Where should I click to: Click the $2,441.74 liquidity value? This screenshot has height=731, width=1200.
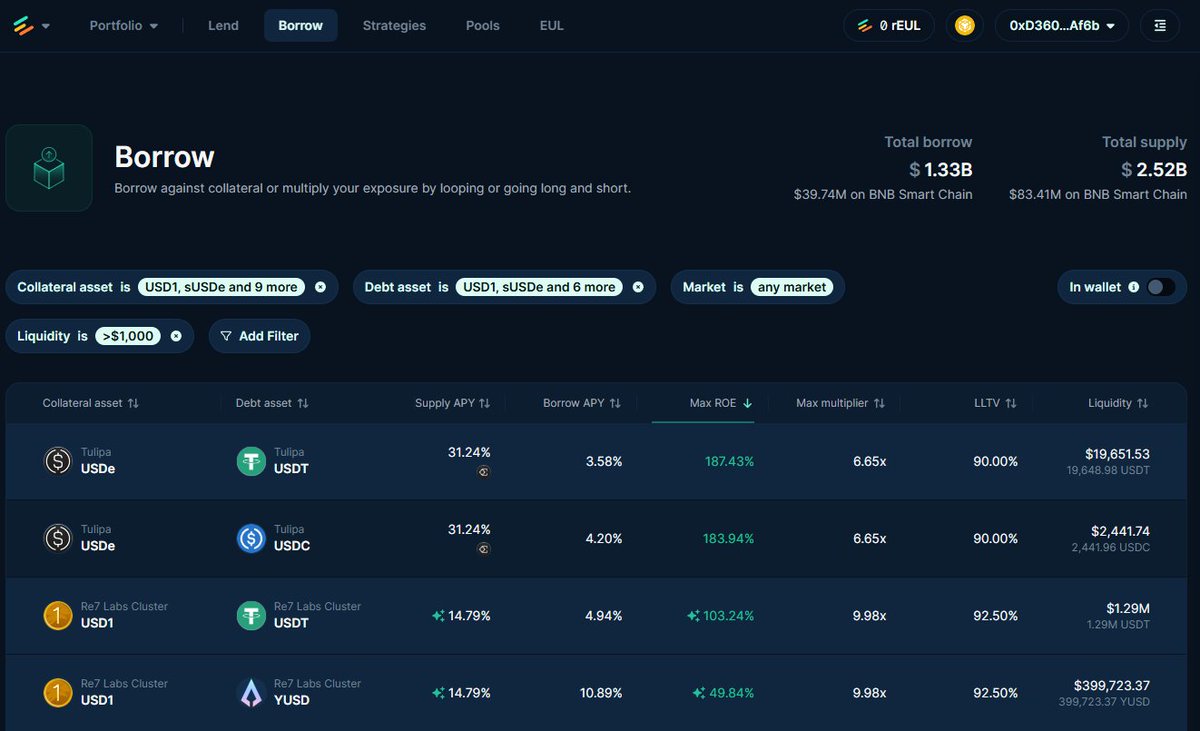pos(1120,531)
